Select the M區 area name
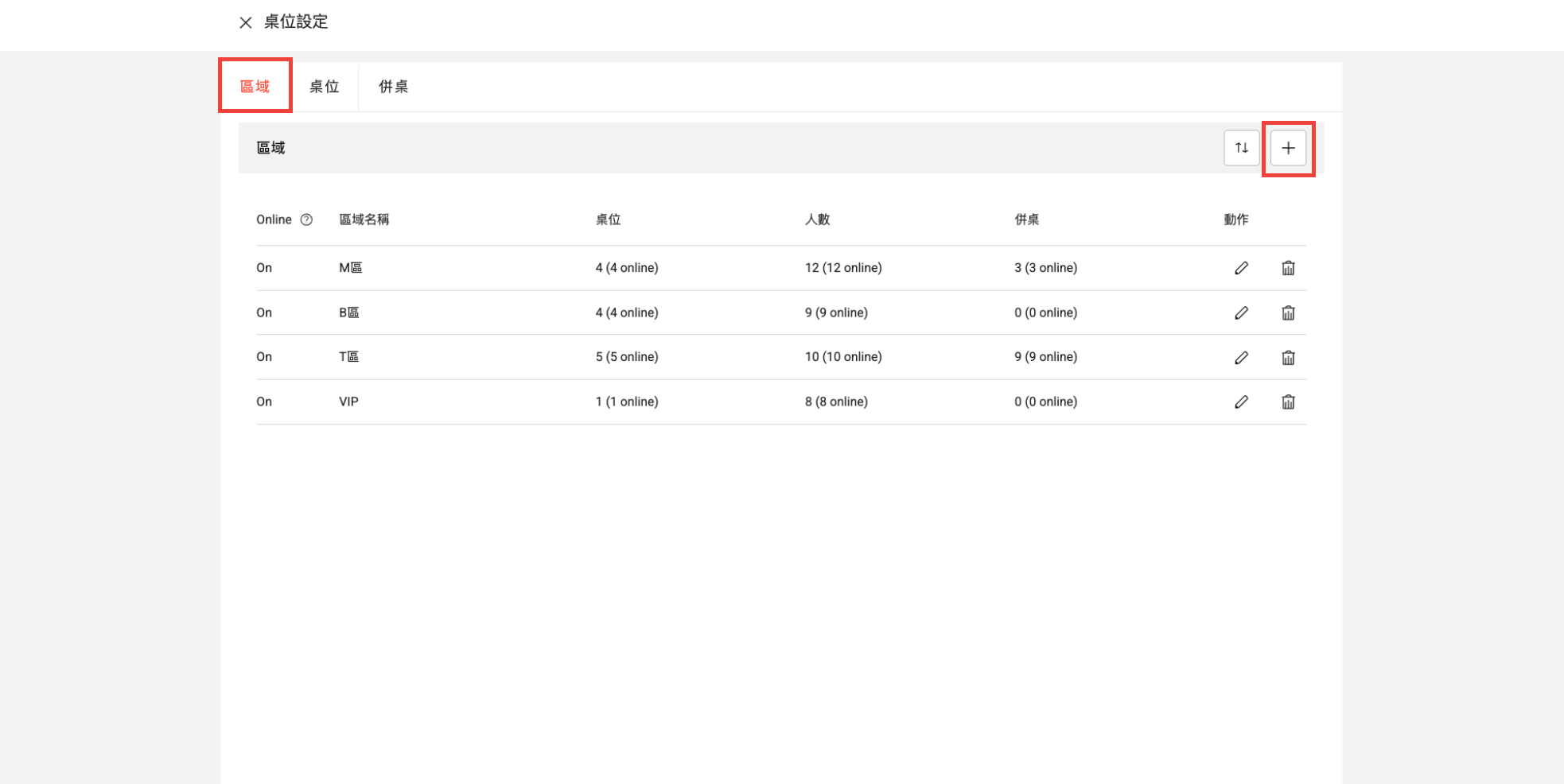1564x784 pixels. tap(350, 268)
